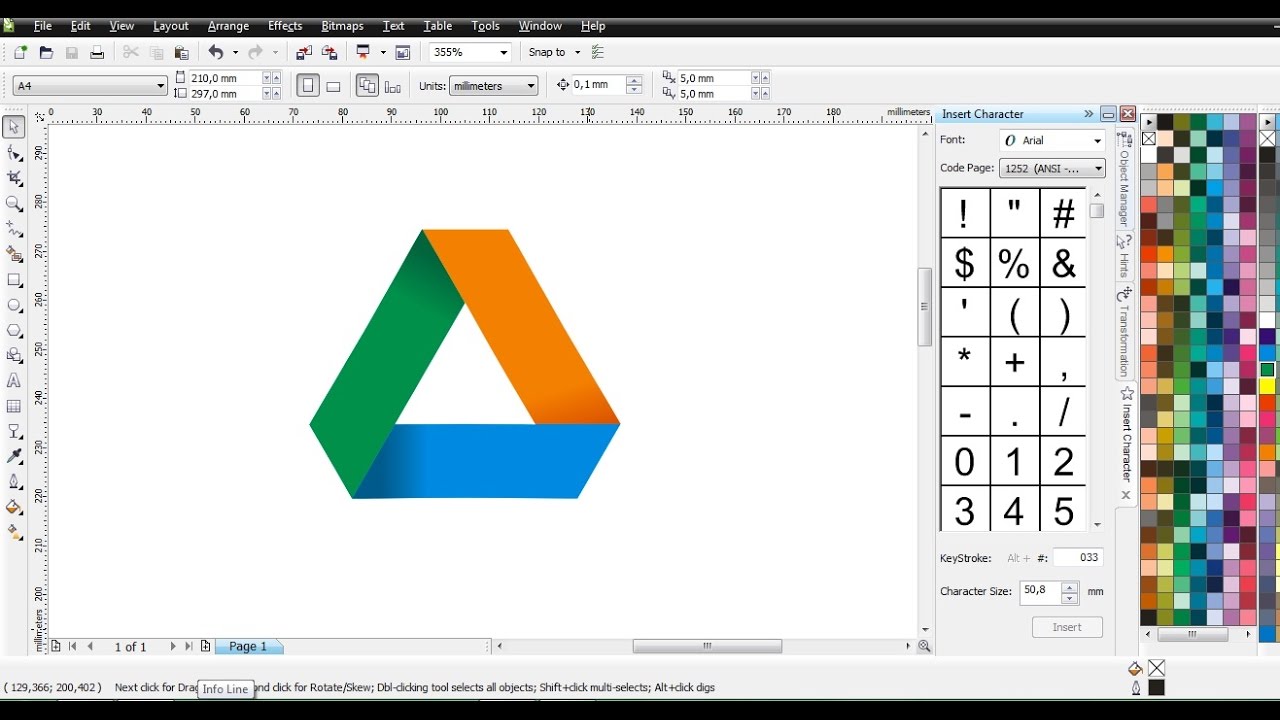Select the Crop tool
Viewport: 1280px width, 720px height.
pos(14,178)
